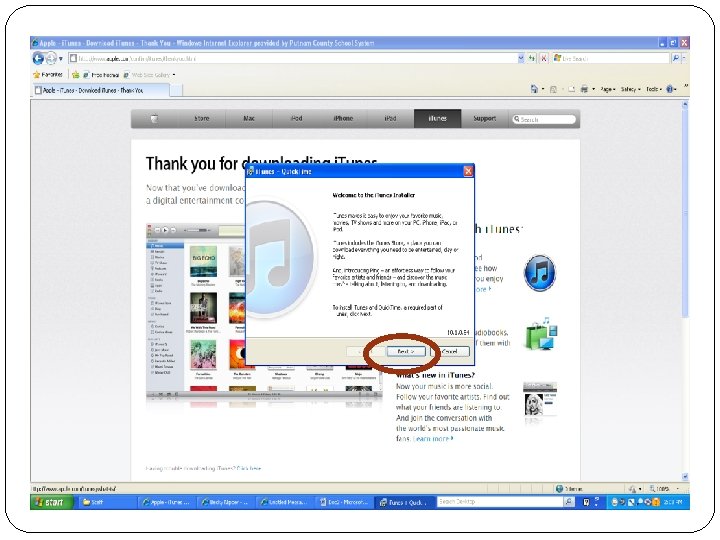The image size is (720, 540).
Task: Click the Internet Explorer address bar
Action: click(292, 58)
